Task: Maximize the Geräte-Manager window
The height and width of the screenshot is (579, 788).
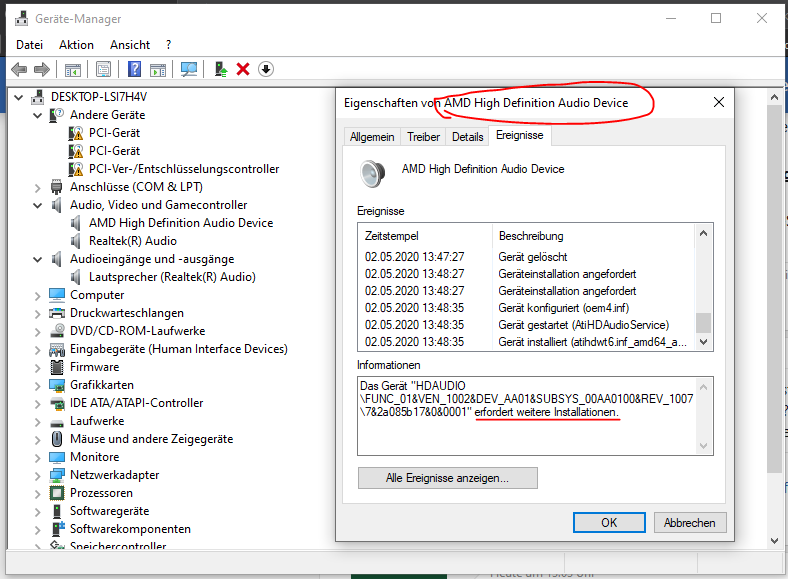Action: click(x=716, y=19)
